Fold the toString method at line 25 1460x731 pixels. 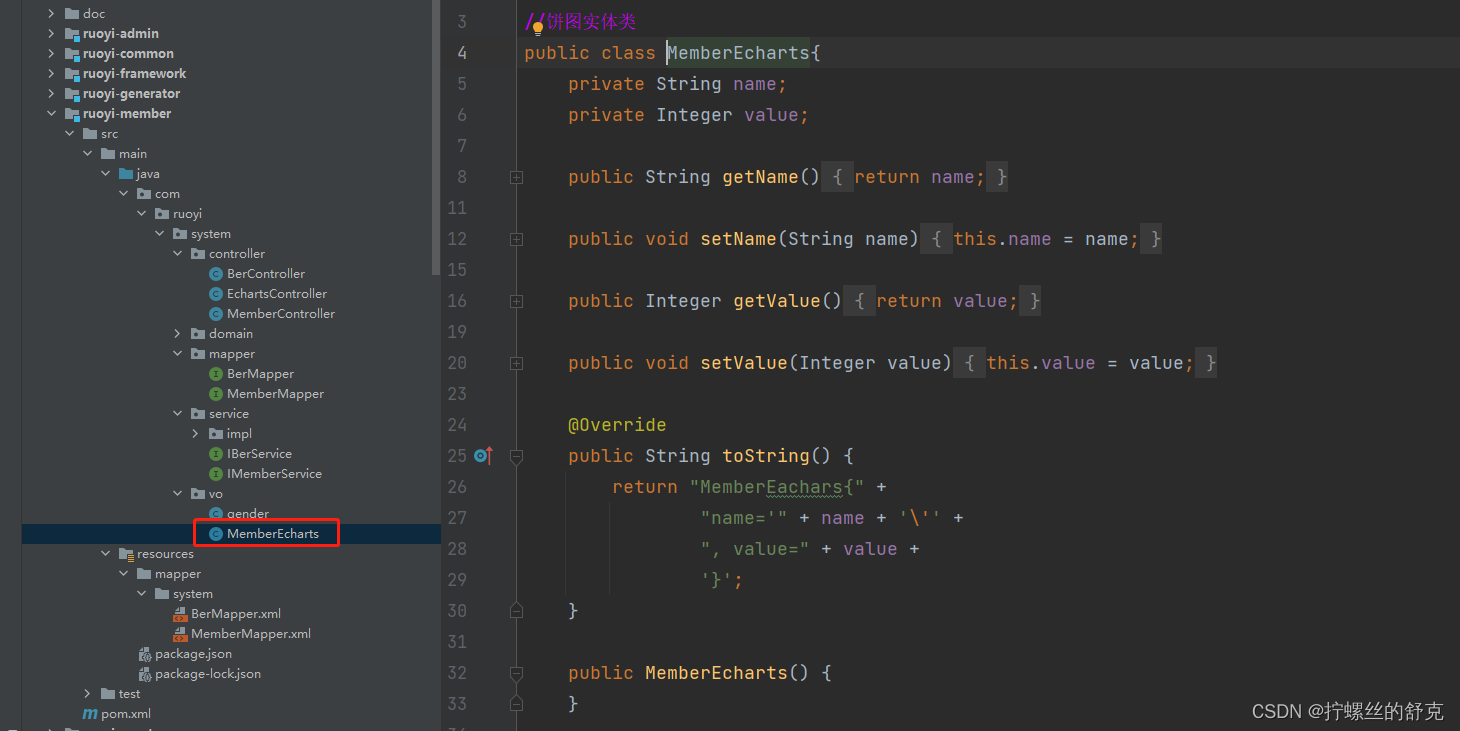point(516,456)
